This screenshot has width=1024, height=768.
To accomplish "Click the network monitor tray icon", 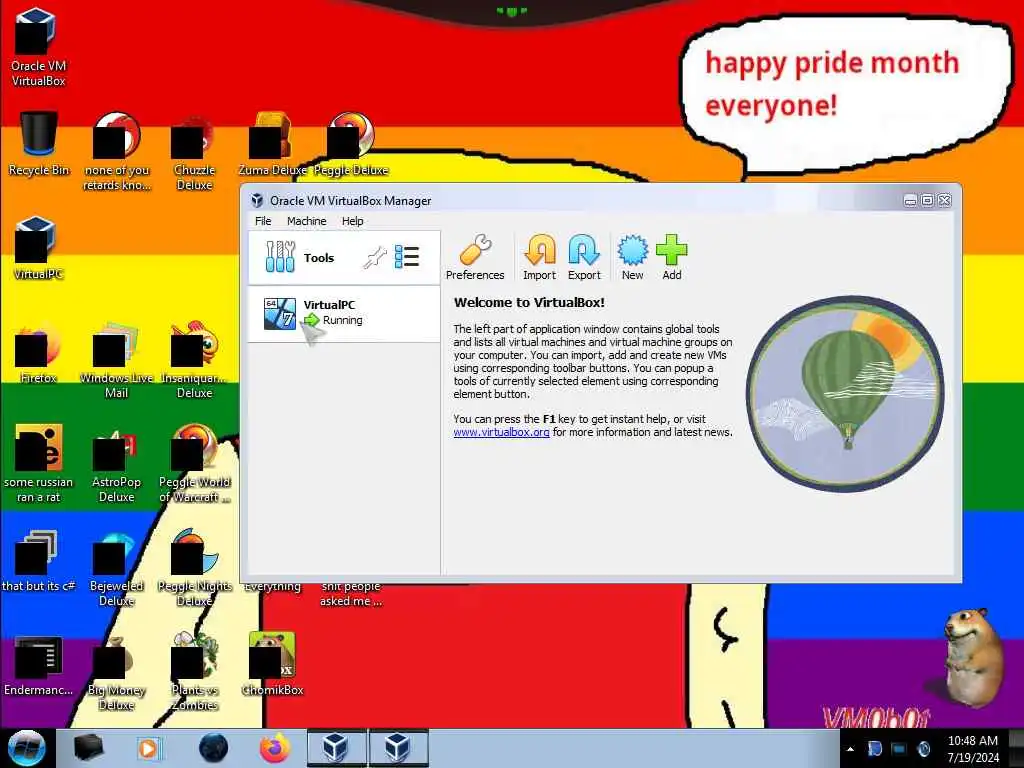I will pyautogui.click(x=899, y=749).
